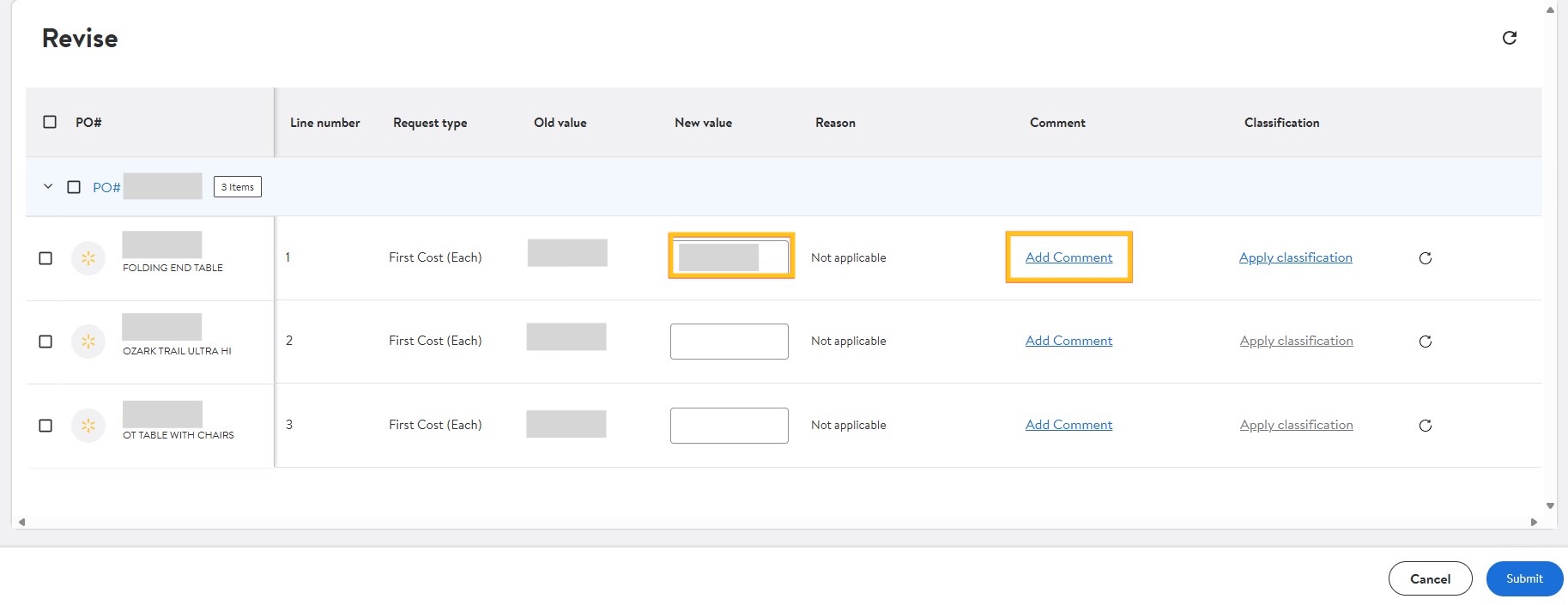Add Comment for line number 3
This screenshot has height=605, width=1568.
coord(1069,425)
